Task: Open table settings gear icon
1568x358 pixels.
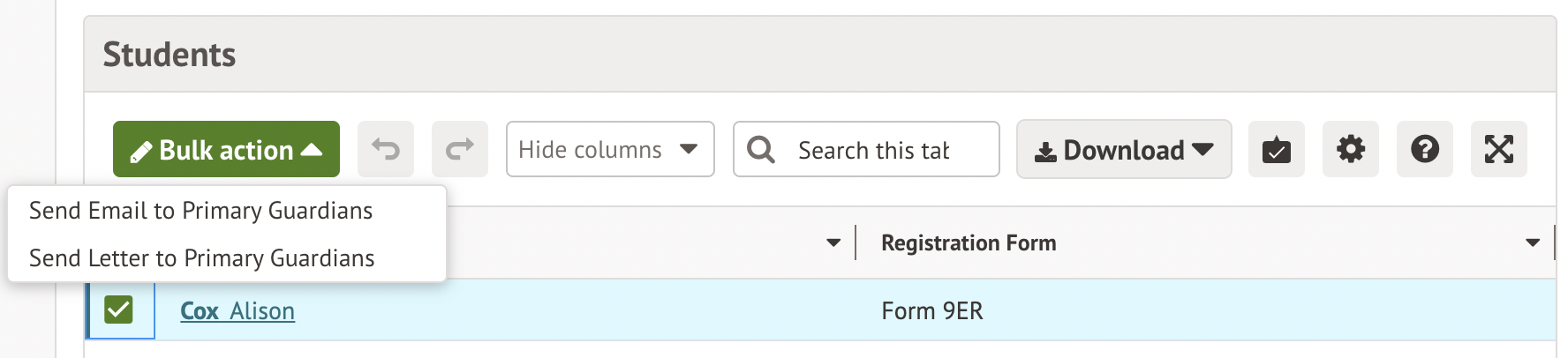Action: 1350,150
